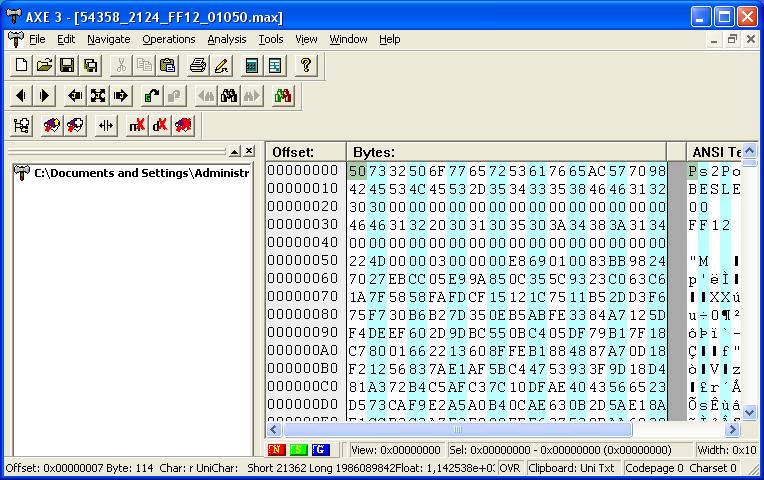Open the Window menu
This screenshot has height=480, width=764.
(348, 39)
